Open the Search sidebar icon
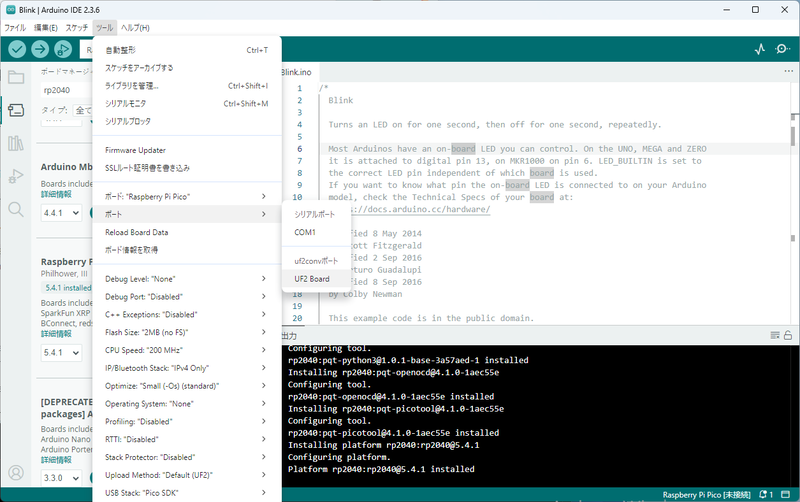 coord(16,209)
